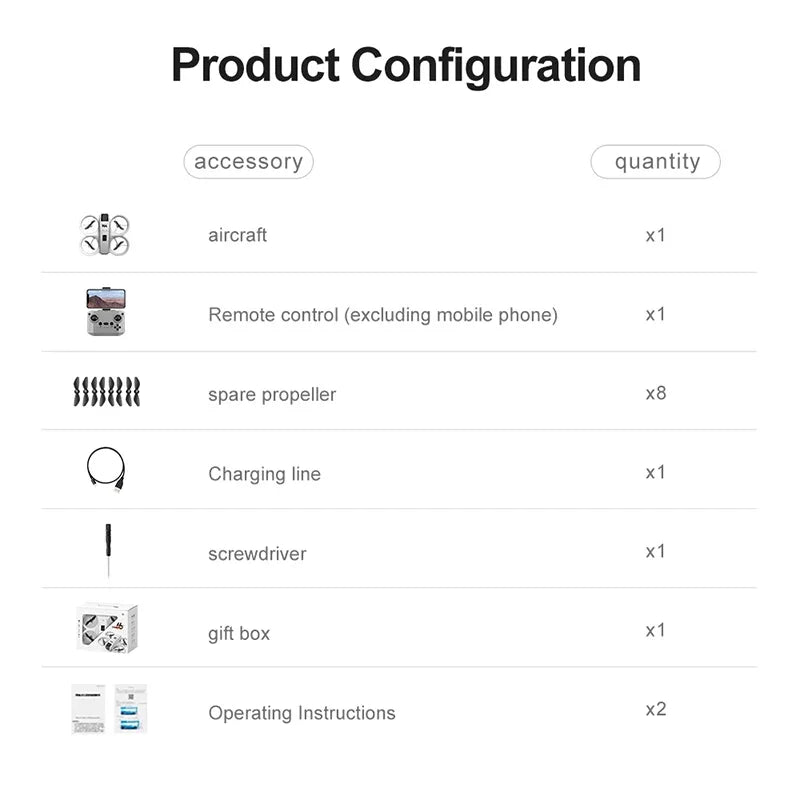This screenshot has width=800, height=800.
Task: Click the remote control icon
Action: click(x=105, y=311)
